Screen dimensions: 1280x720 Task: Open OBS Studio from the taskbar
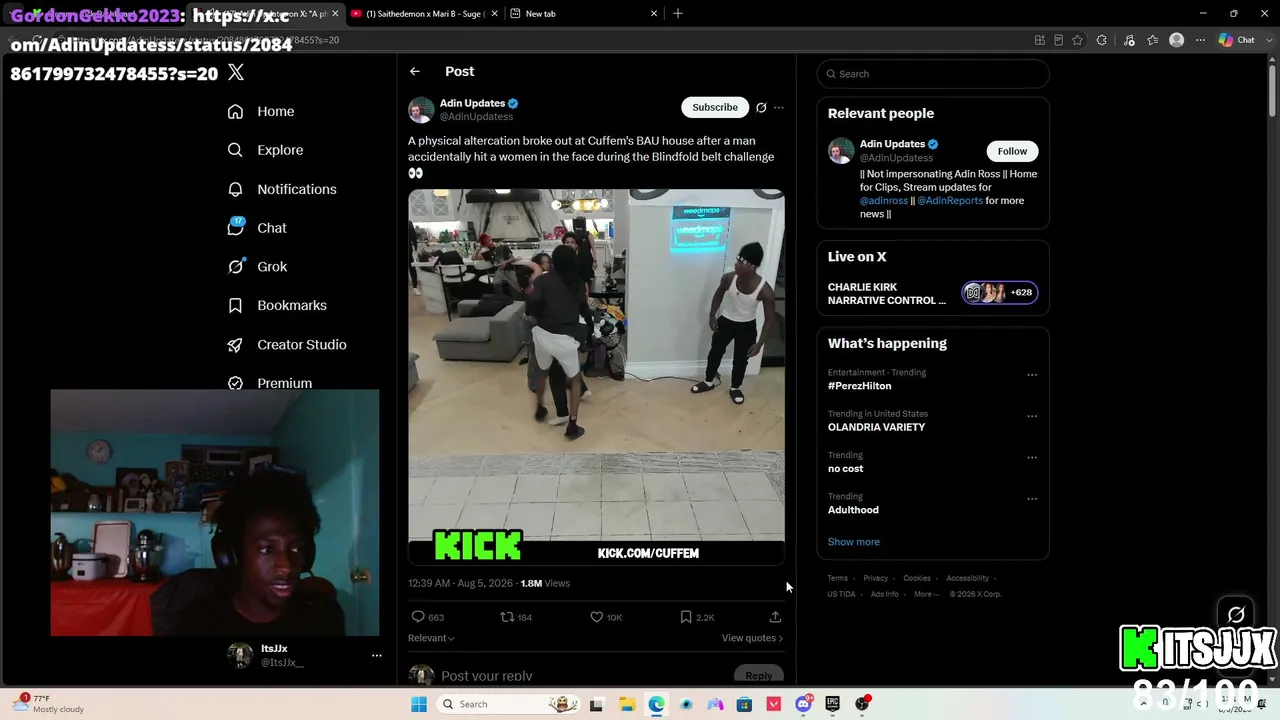(x=862, y=704)
